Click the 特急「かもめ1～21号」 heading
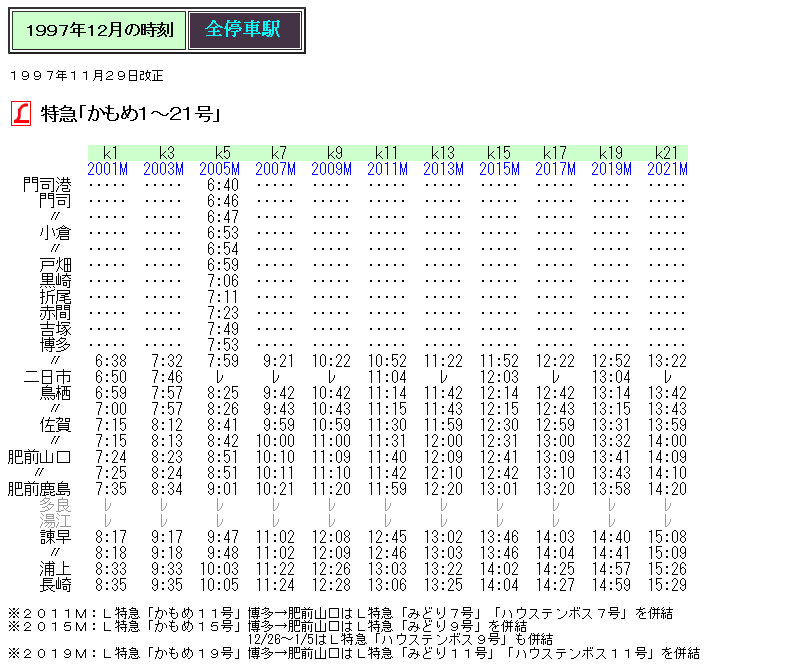 [x=130, y=113]
